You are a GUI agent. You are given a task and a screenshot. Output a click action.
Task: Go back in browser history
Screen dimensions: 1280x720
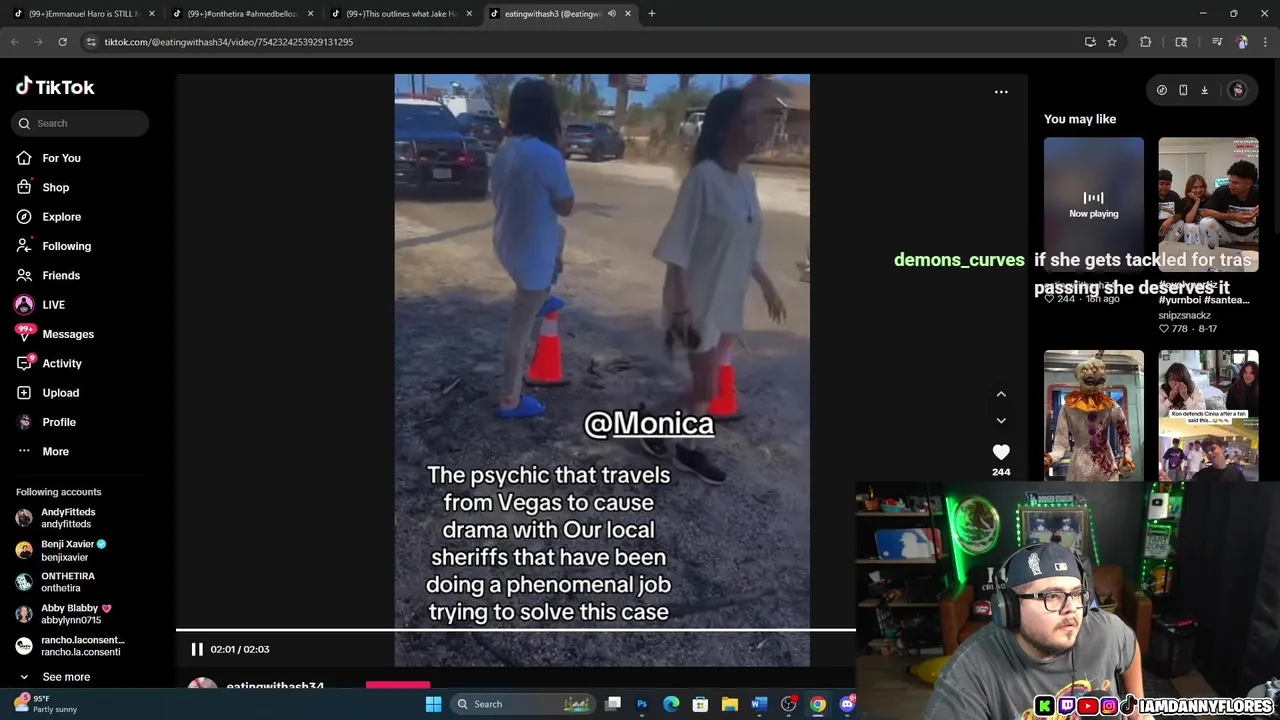14,42
